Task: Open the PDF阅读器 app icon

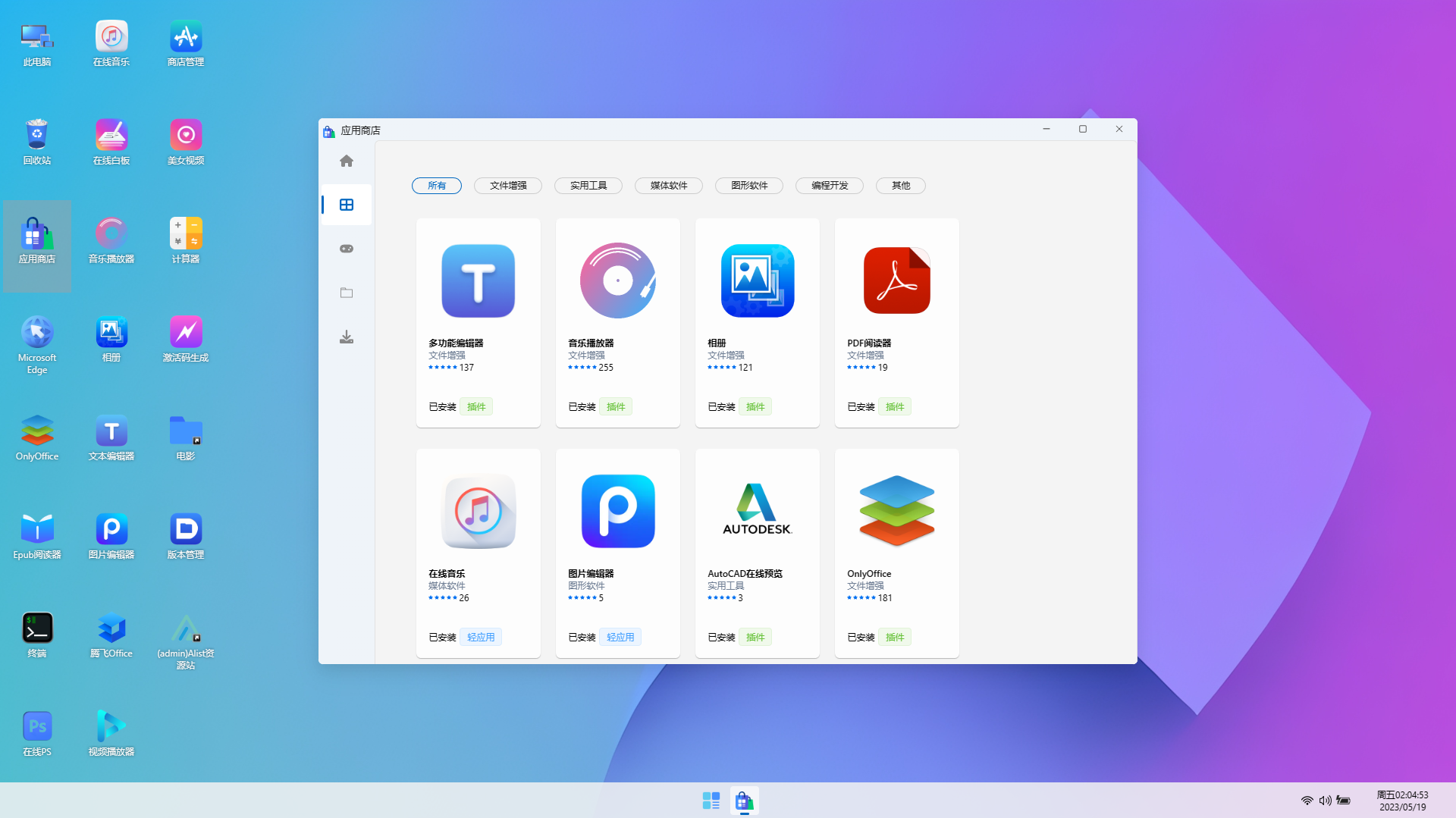Action: click(896, 281)
